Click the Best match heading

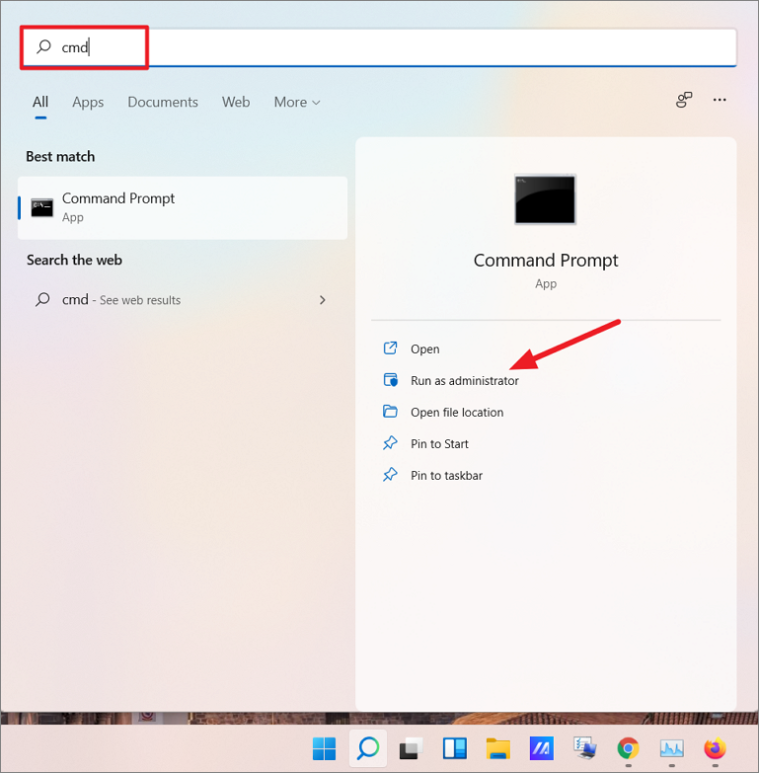point(60,157)
